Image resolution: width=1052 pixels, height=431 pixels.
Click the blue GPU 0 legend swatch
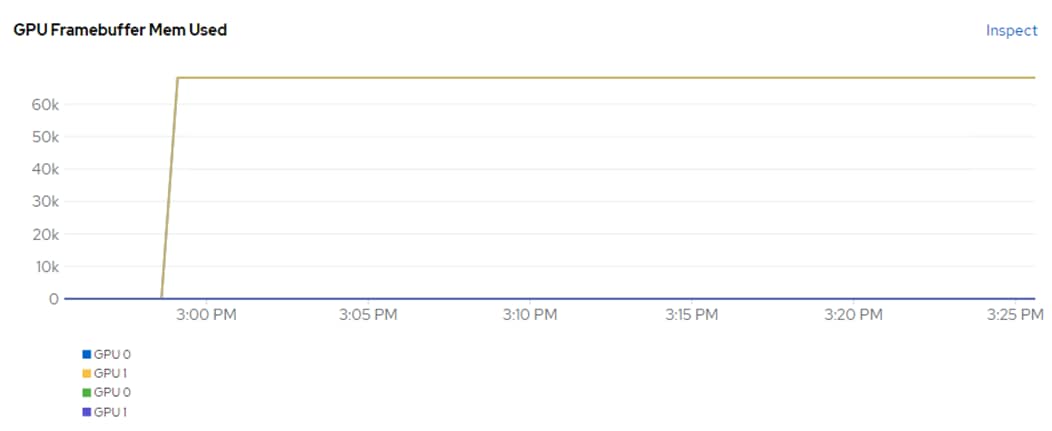[x=86, y=354]
